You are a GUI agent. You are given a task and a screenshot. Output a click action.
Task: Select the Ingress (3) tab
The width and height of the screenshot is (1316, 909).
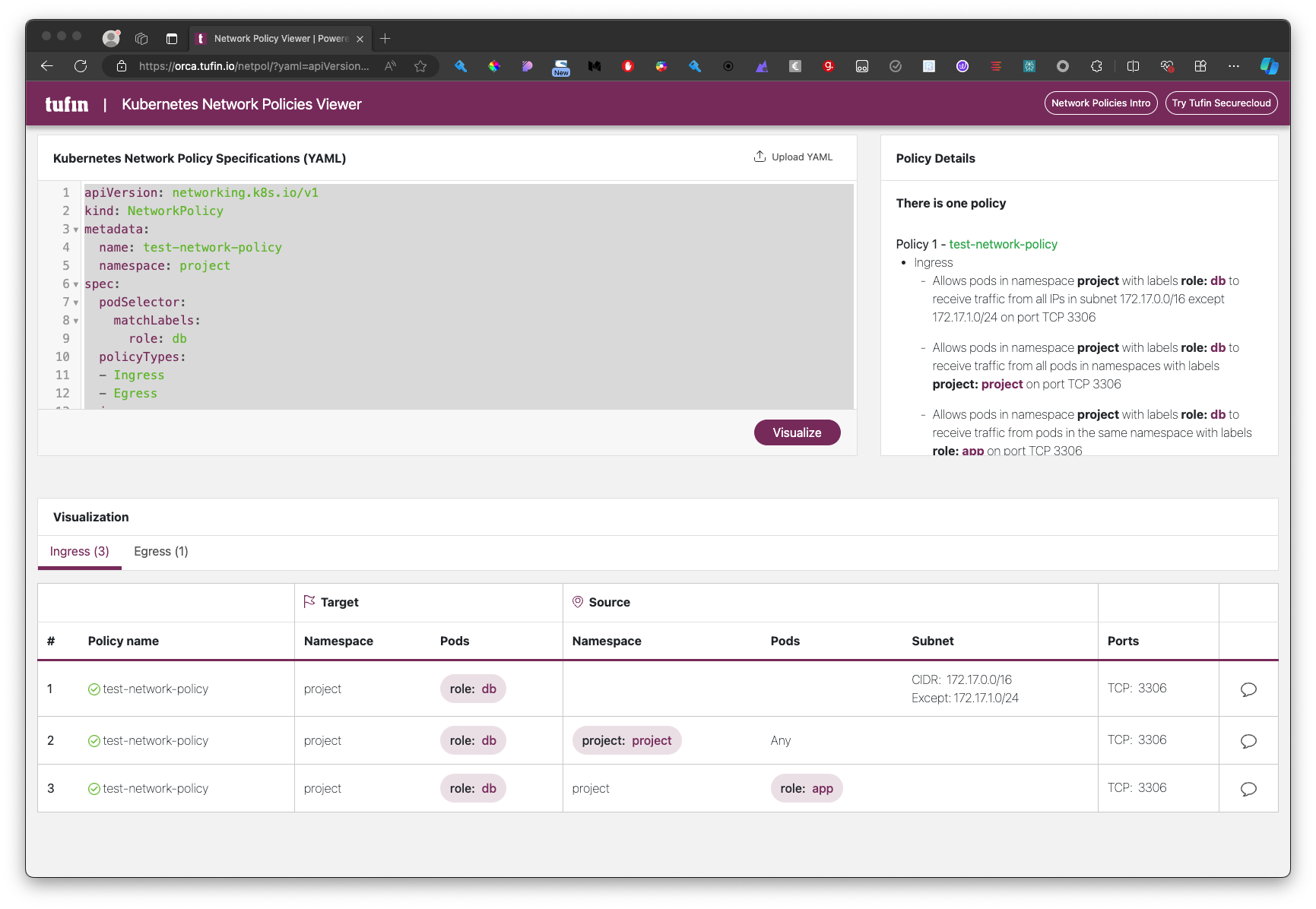coord(80,551)
